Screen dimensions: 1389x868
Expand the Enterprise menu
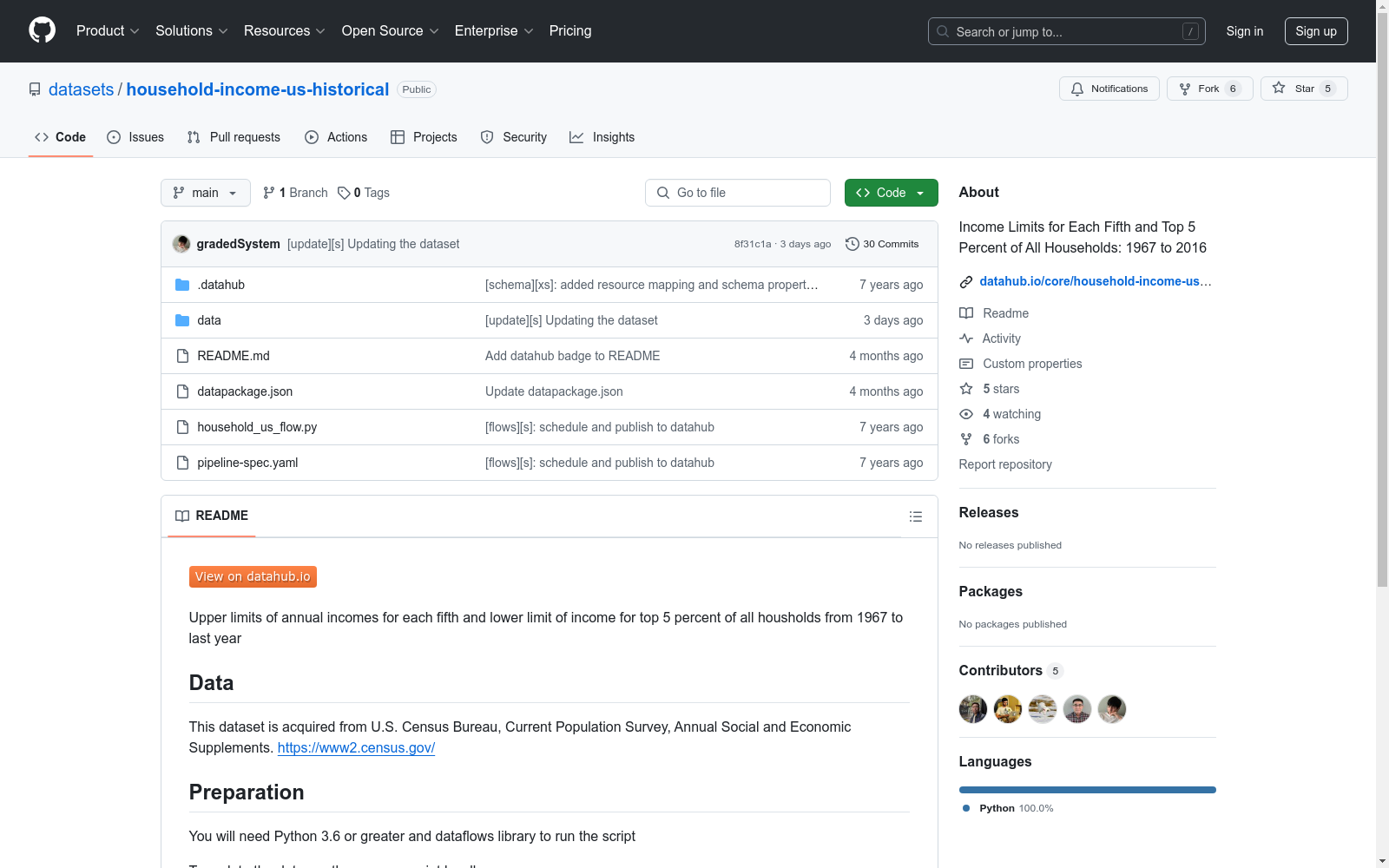494,31
